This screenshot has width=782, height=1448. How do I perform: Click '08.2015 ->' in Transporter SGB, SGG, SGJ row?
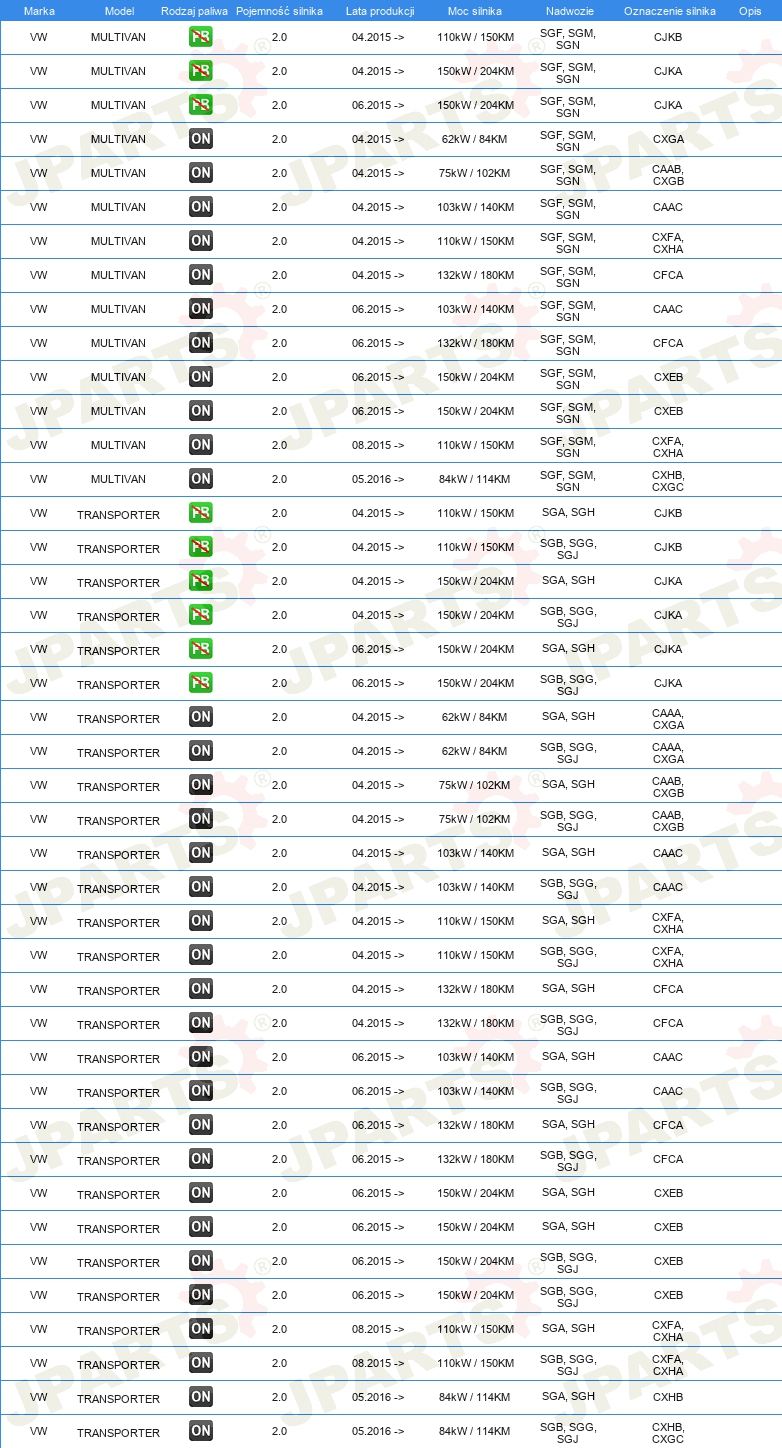pyautogui.click(x=378, y=1364)
